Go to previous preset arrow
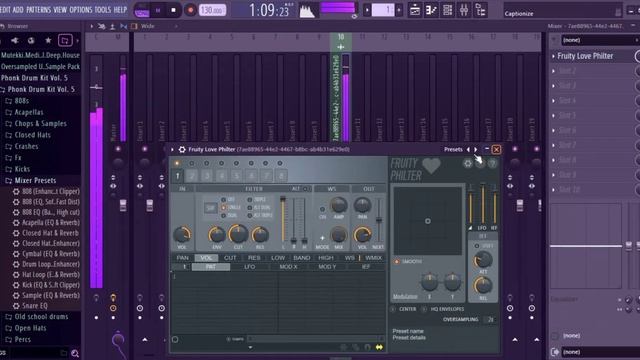This screenshot has height=360, width=640. click(x=468, y=149)
